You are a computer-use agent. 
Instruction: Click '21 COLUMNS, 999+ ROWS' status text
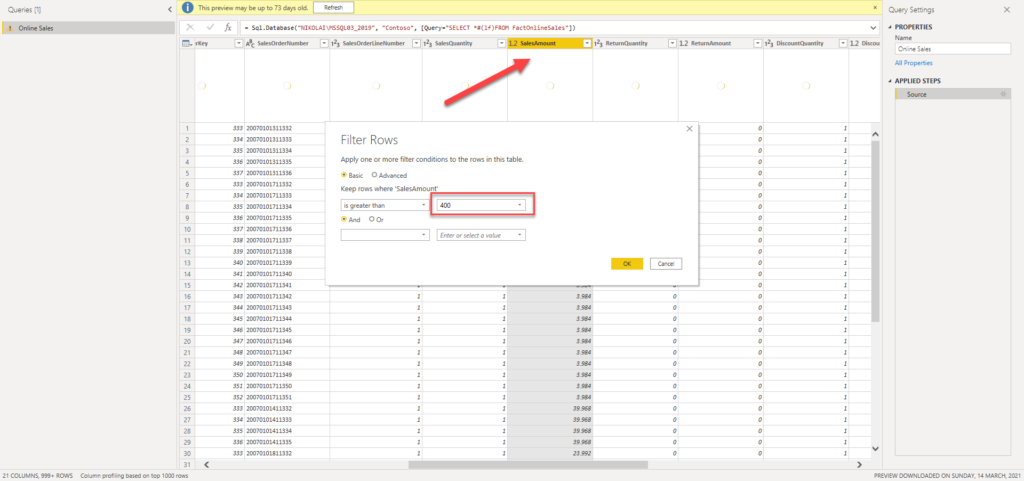click(38, 476)
